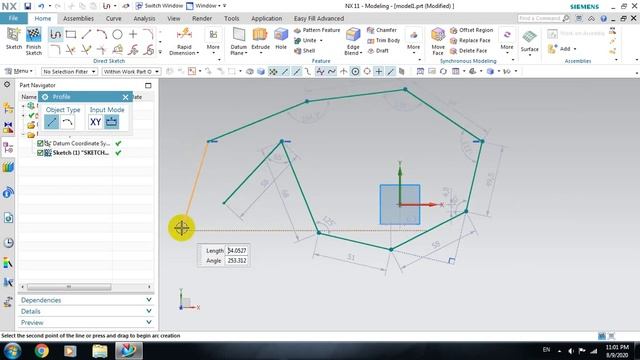
Task: Select Arc object type in Profile dialog
Action: (x=67, y=122)
